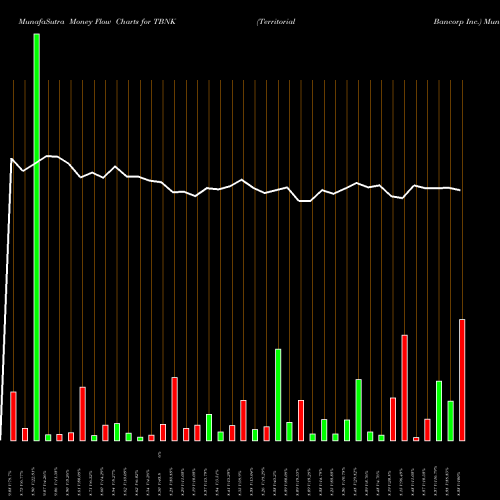The height and width of the screenshot is (500, 500).
Task: Select the second-tallest green bar in the chart
Action: pyautogui.click(x=278, y=395)
